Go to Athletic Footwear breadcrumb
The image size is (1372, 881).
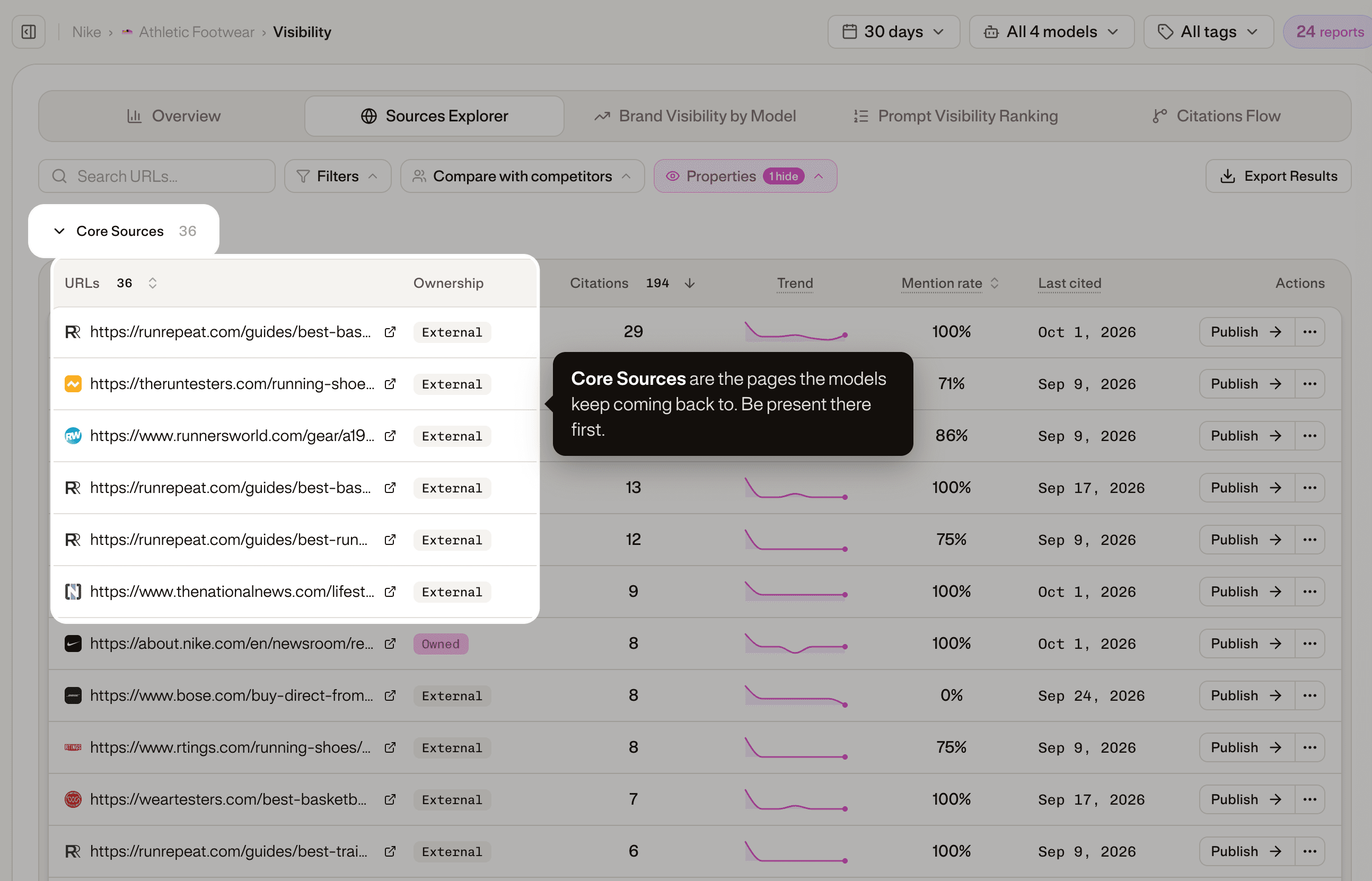click(x=196, y=32)
